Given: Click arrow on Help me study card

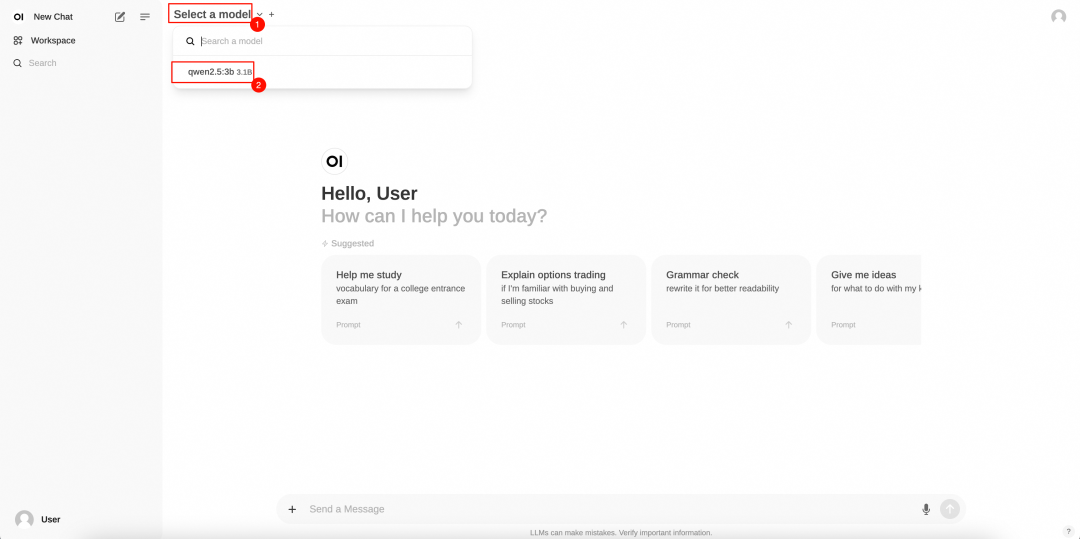Looking at the screenshot, I should coord(459,325).
